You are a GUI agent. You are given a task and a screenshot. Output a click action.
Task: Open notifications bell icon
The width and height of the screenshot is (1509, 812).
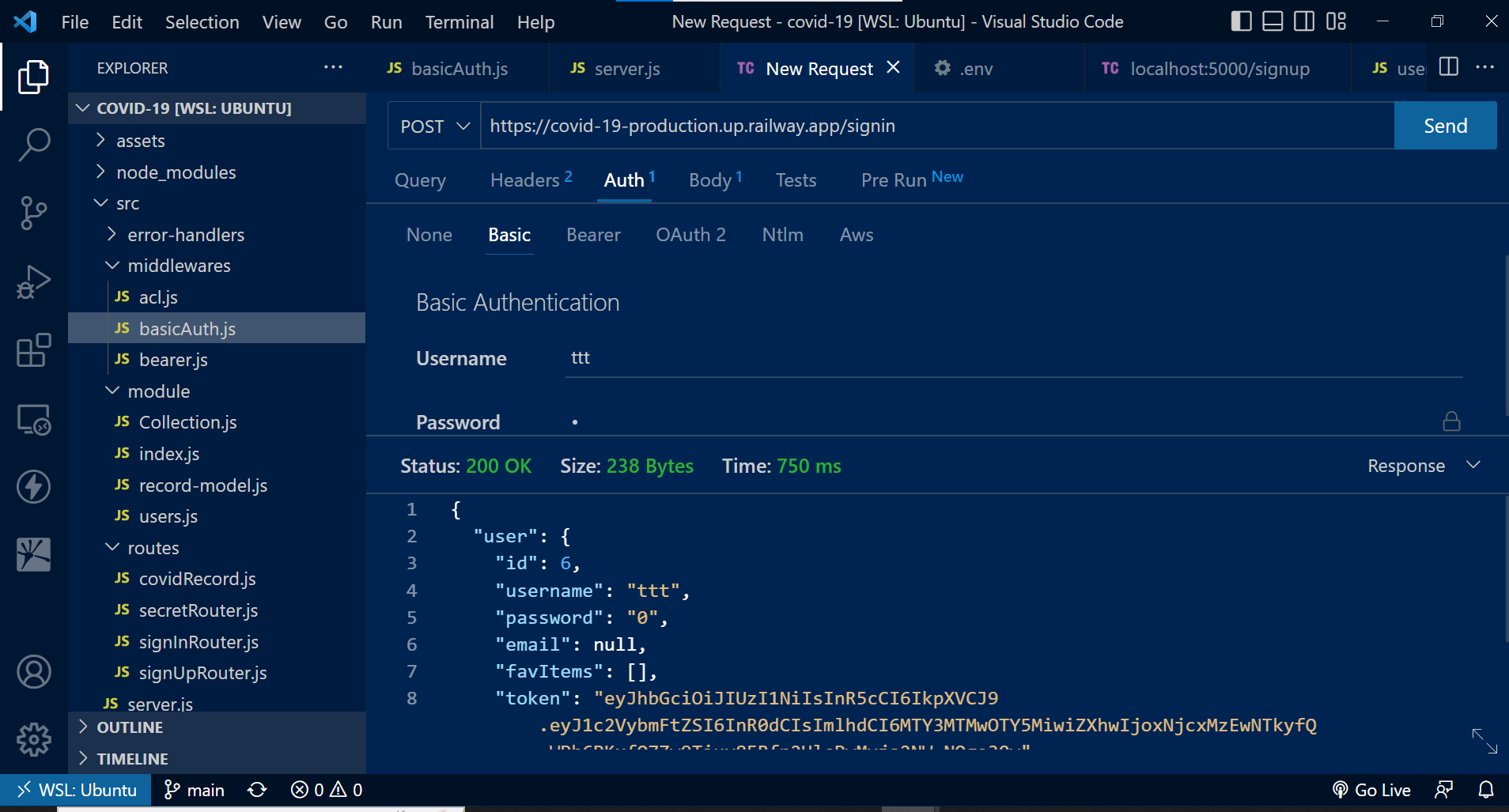(1486, 790)
